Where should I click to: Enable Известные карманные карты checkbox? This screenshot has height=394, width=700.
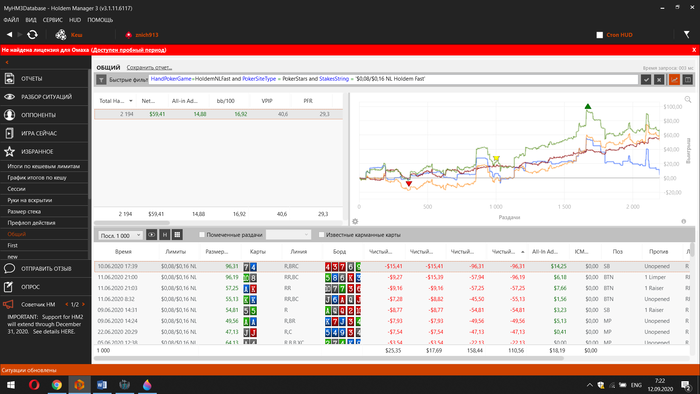(321, 235)
